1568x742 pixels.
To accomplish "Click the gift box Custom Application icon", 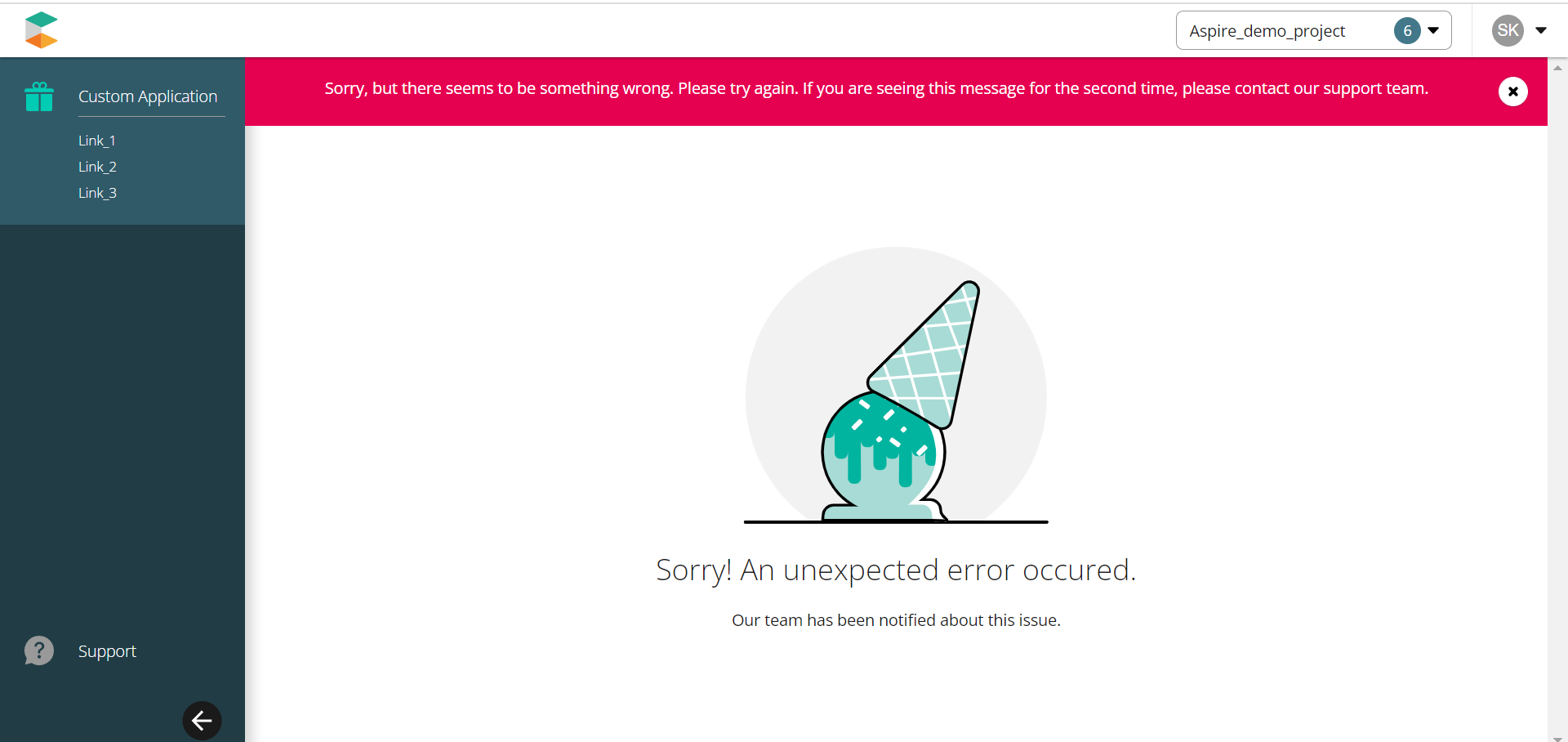I will tap(39, 96).
